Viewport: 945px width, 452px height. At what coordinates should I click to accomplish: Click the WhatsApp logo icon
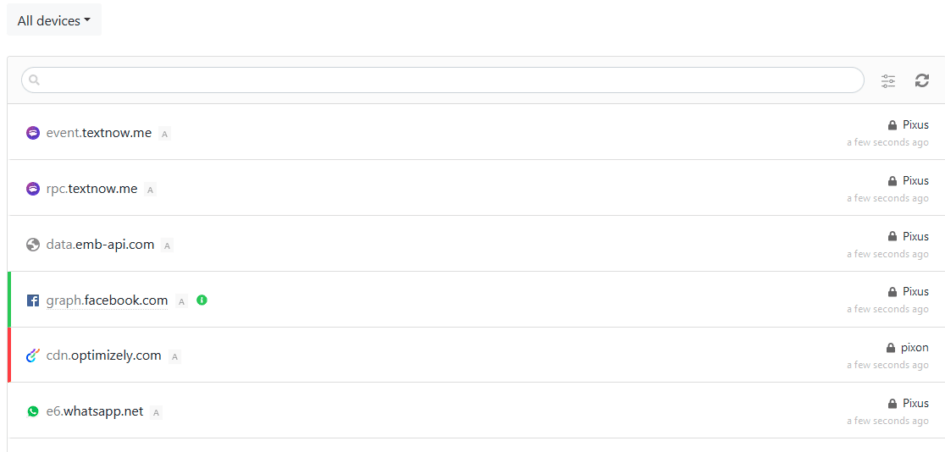click(33, 412)
